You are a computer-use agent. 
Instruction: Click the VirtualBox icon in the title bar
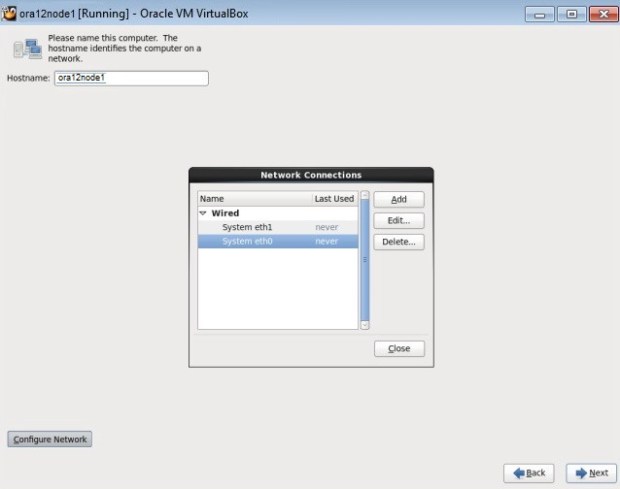[x=9, y=13]
